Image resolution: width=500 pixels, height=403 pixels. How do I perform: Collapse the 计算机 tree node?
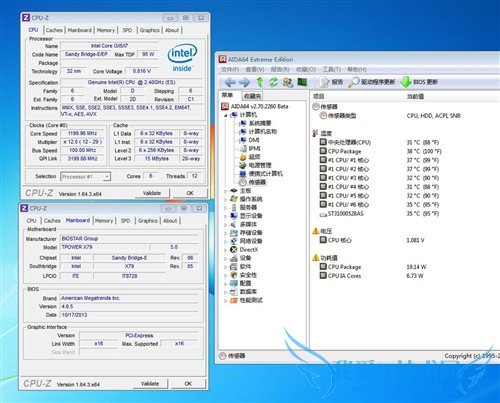coord(226,115)
